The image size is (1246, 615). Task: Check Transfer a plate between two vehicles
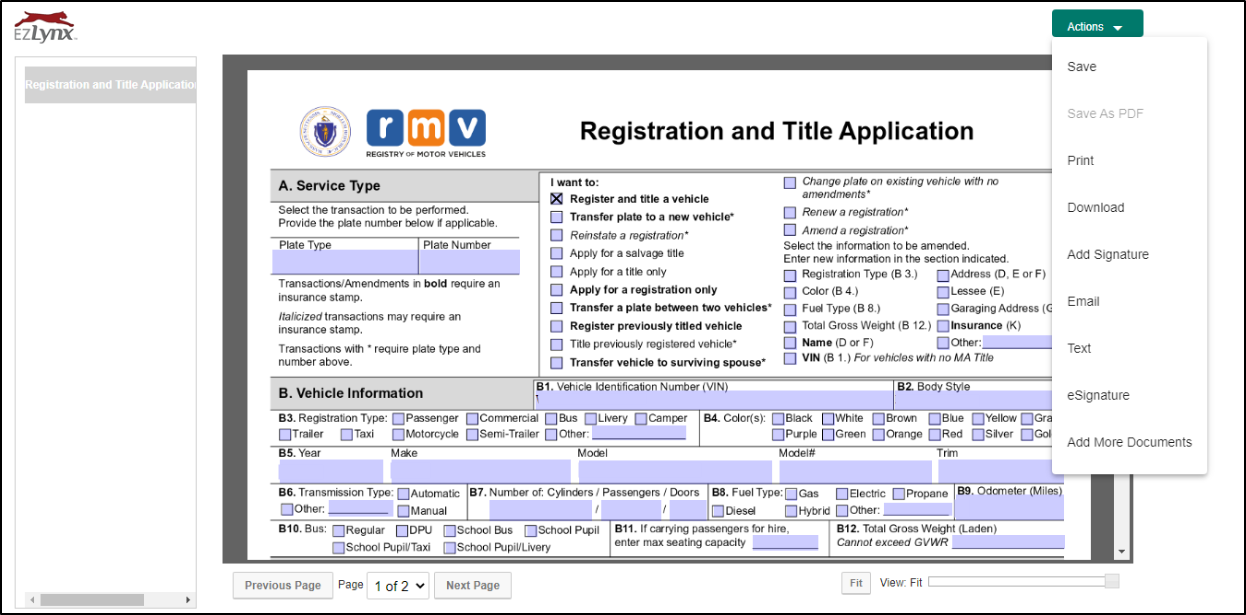[557, 308]
